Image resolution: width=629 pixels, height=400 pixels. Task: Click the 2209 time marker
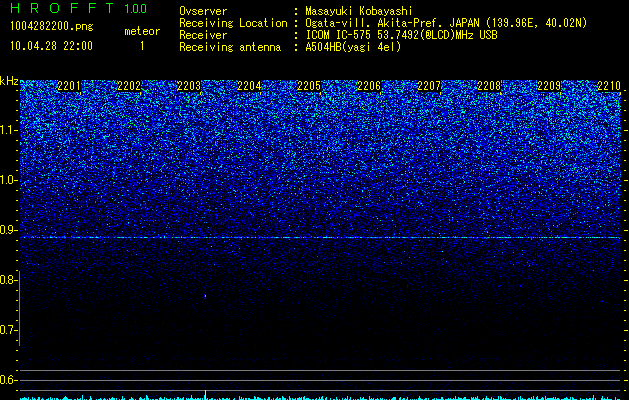pos(549,86)
